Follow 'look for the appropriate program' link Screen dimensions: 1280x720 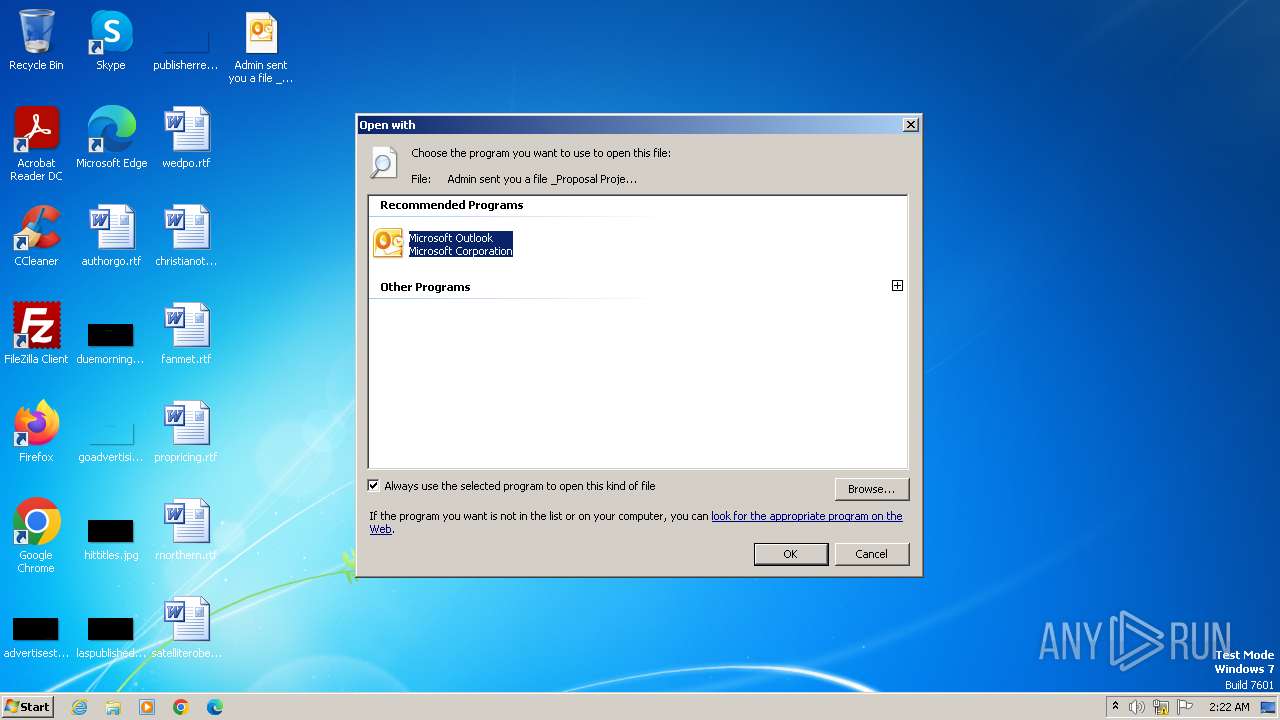pyautogui.click(x=806, y=516)
